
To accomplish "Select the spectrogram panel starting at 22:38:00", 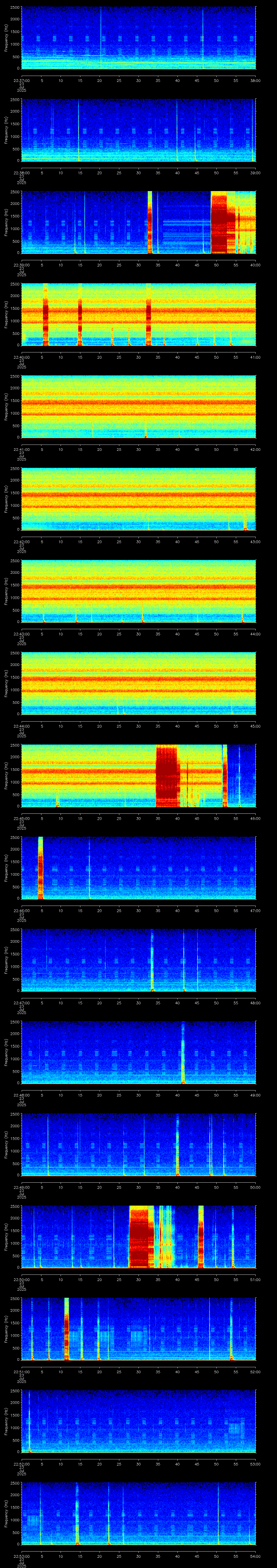I will tap(138, 131).
